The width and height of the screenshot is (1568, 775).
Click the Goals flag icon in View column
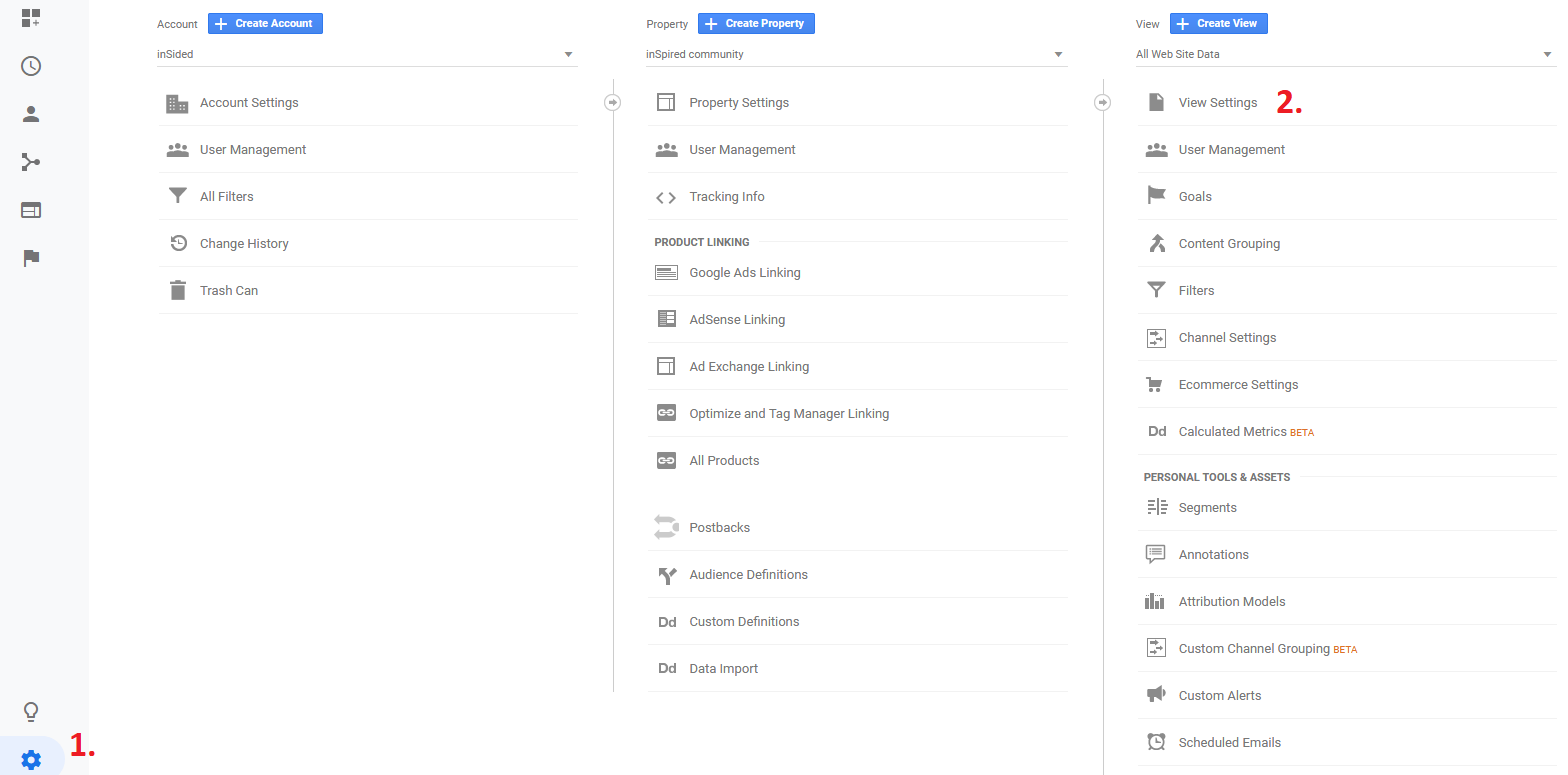[1156, 196]
